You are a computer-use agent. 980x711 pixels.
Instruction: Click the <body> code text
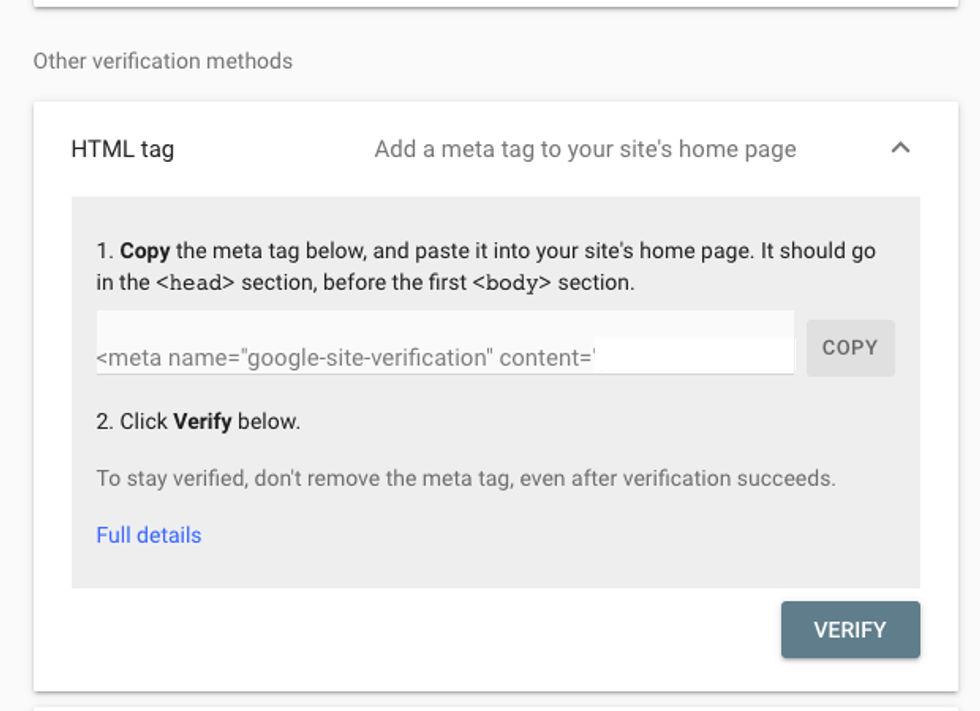pyautogui.click(x=511, y=283)
